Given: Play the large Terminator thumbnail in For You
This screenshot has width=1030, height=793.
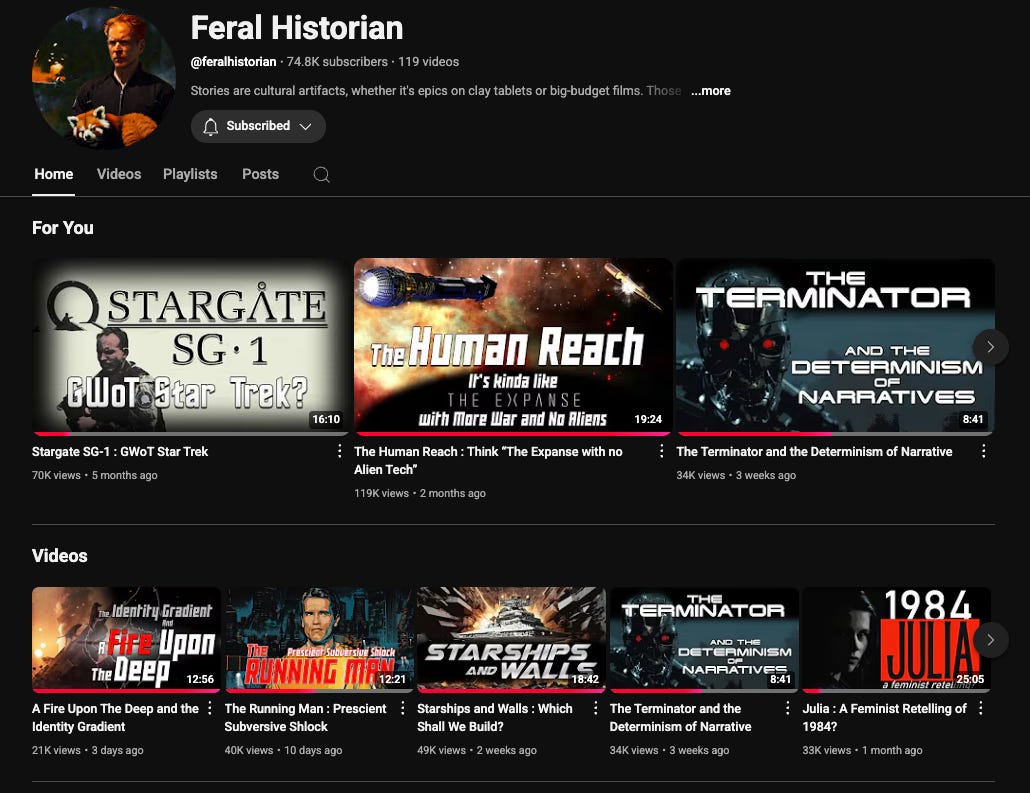Looking at the screenshot, I should 835,346.
